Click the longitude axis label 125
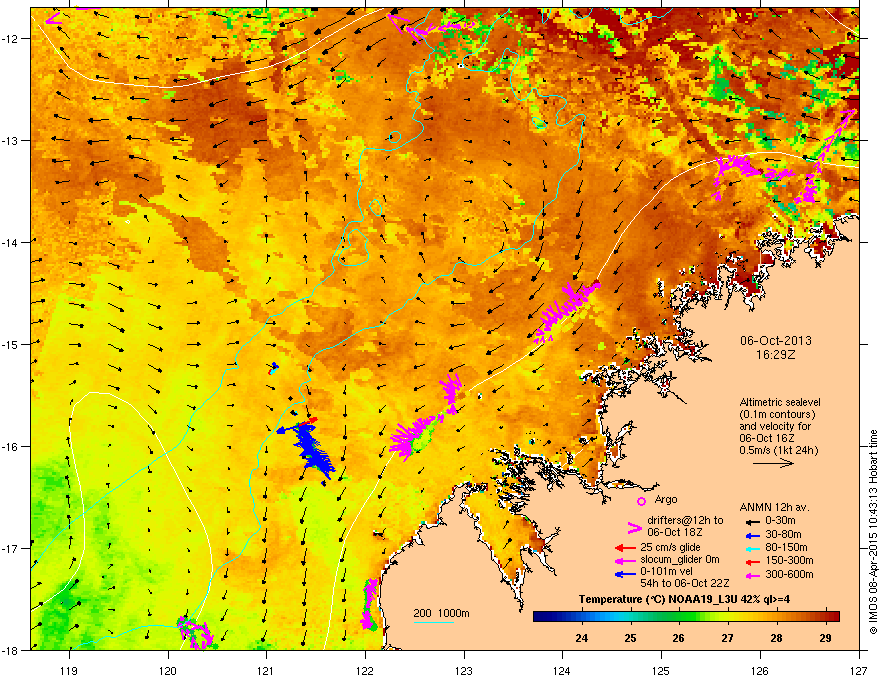Image resolution: width=880 pixels, height=680 pixels. pyautogui.click(x=661, y=670)
